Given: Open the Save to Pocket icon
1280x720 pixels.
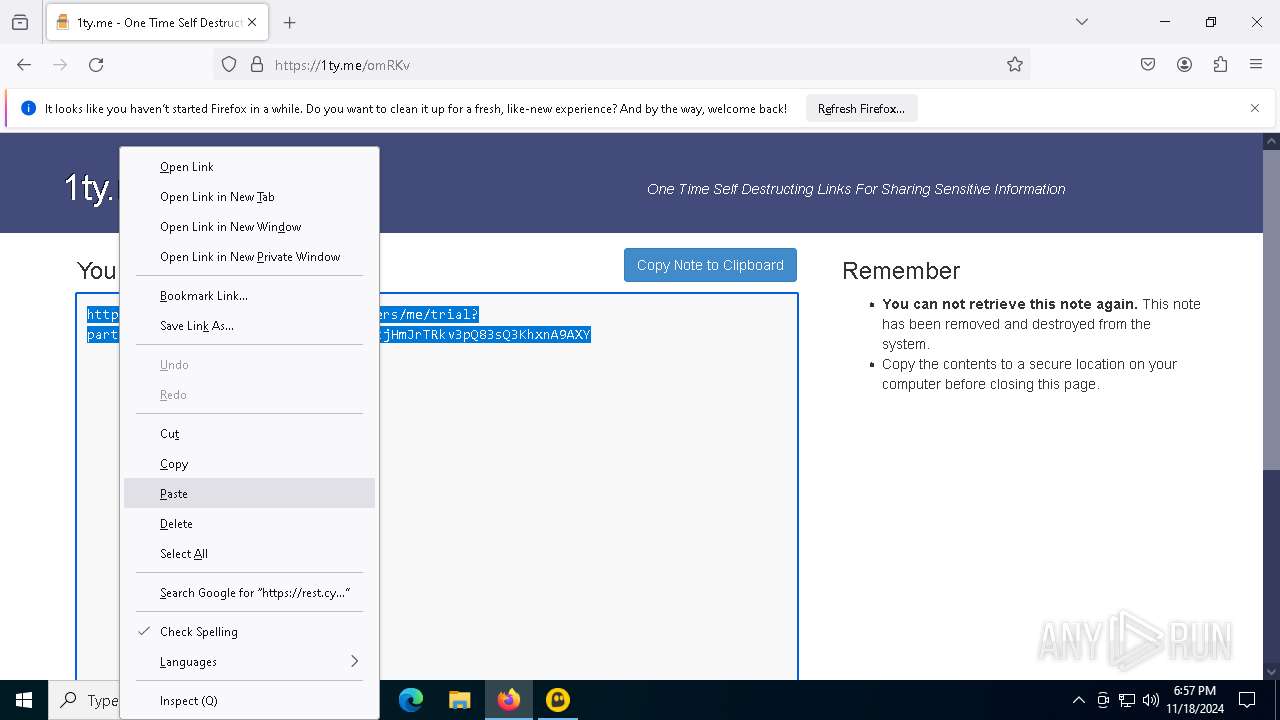Looking at the screenshot, I should click(x=1148, y=65).
